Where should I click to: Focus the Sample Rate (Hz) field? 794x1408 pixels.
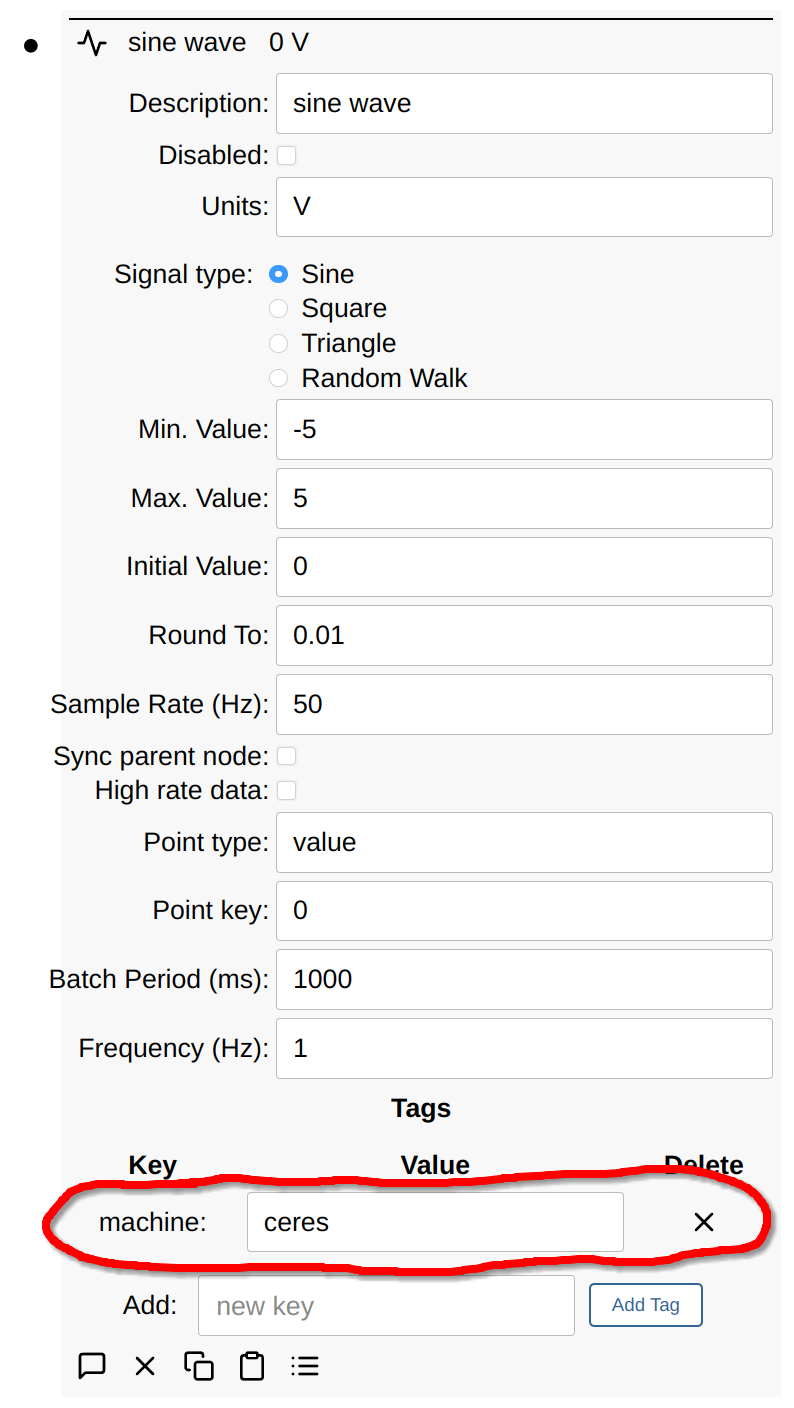click(524, 705)
